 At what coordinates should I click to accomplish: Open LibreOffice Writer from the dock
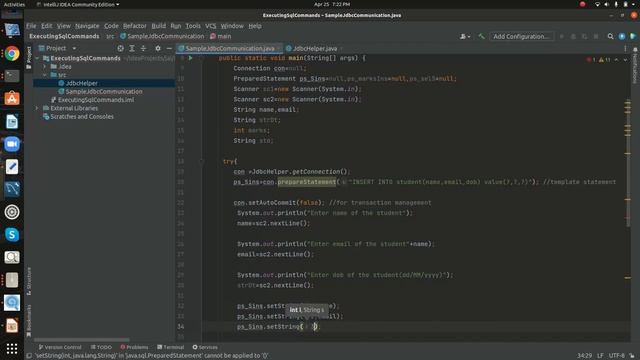(x=12, y=121)
